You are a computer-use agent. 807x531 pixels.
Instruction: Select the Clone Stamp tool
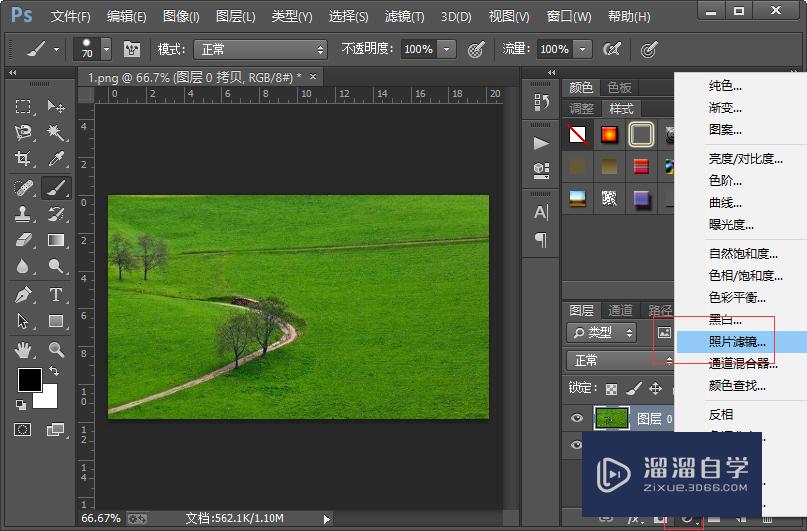point(24,213)
